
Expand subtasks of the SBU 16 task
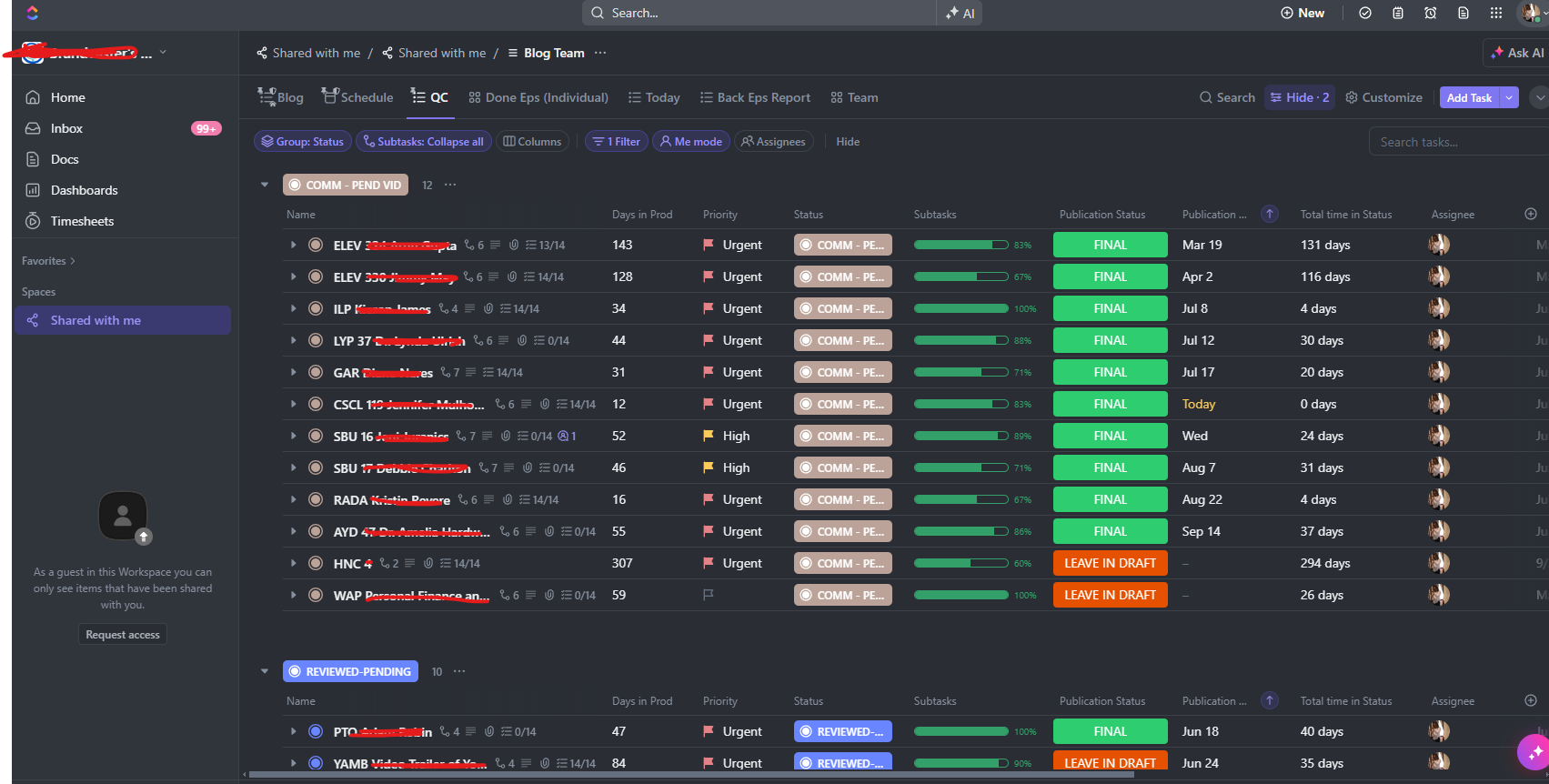pos(293,436)
